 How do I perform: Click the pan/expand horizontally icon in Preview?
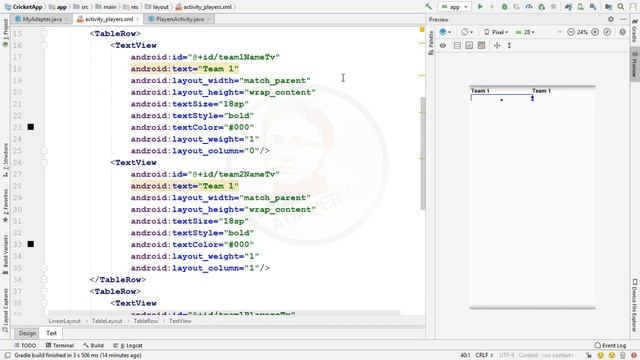pyautogui.click(x=497, y=45)
